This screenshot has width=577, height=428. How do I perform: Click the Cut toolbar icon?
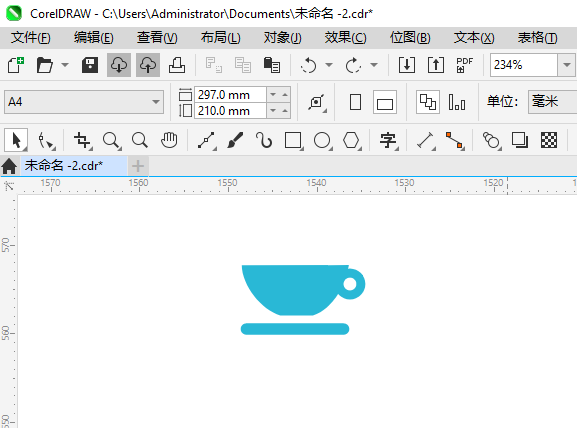[x=213, y=65]
